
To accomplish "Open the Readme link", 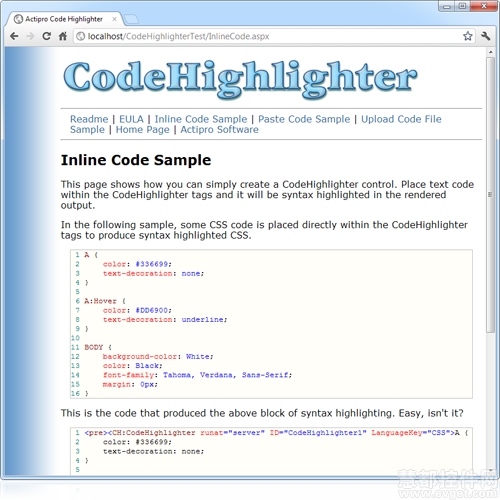I will pos(89,119).
